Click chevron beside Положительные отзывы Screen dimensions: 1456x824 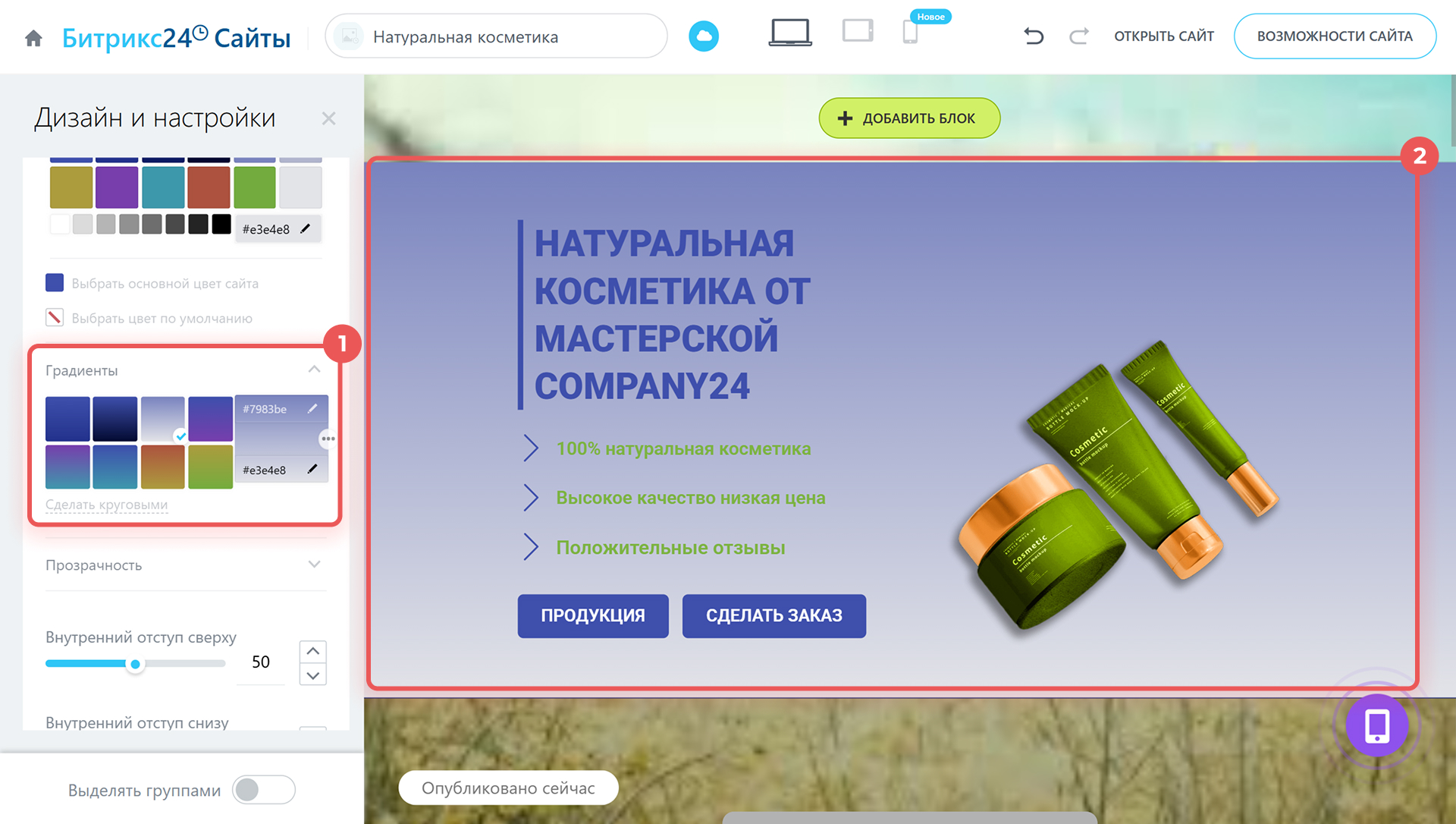pos(531,547)
